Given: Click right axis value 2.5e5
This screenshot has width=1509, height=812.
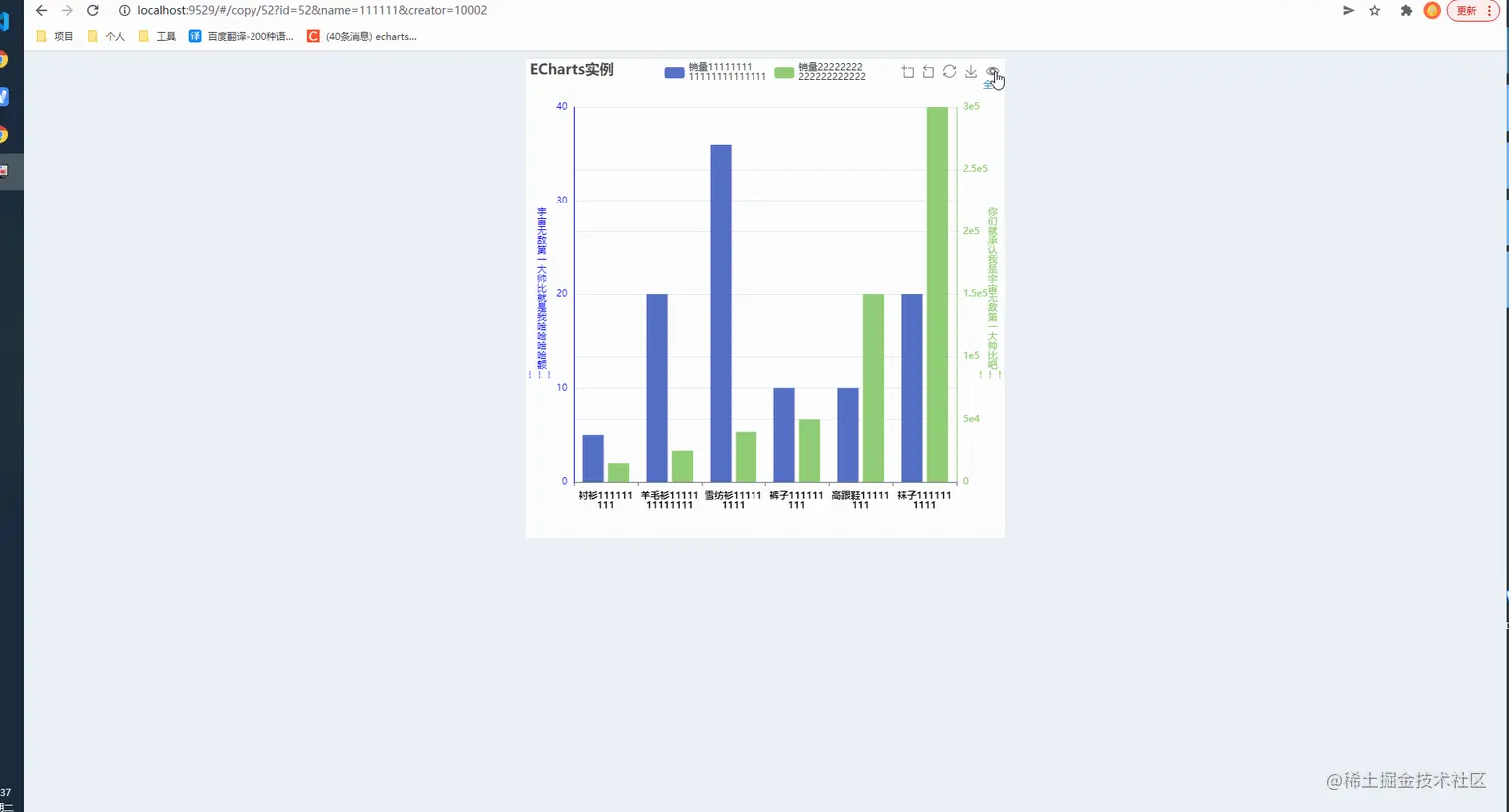Looking at the screenshot, I should pyautogui.click(x=975, y=169).
